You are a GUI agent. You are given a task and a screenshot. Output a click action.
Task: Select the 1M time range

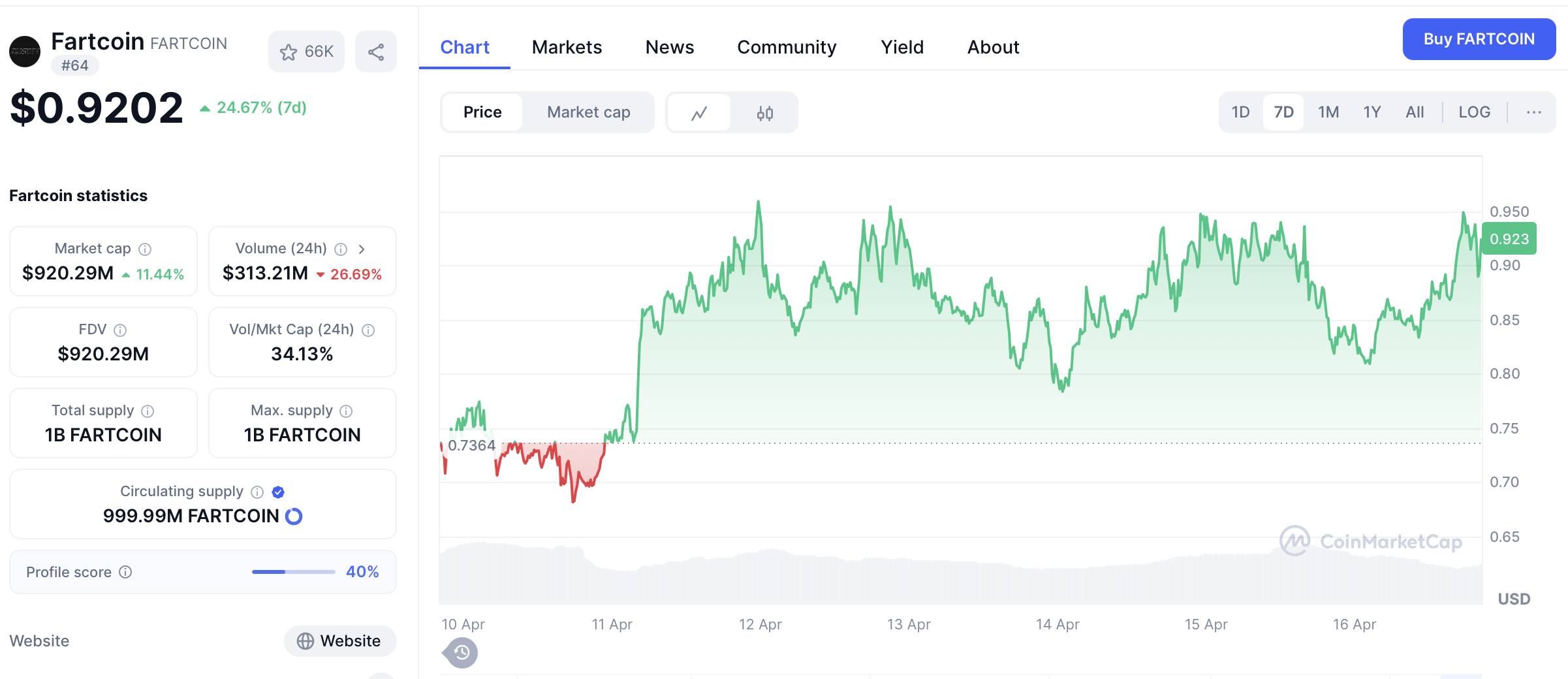click(x=1328, y=112)
